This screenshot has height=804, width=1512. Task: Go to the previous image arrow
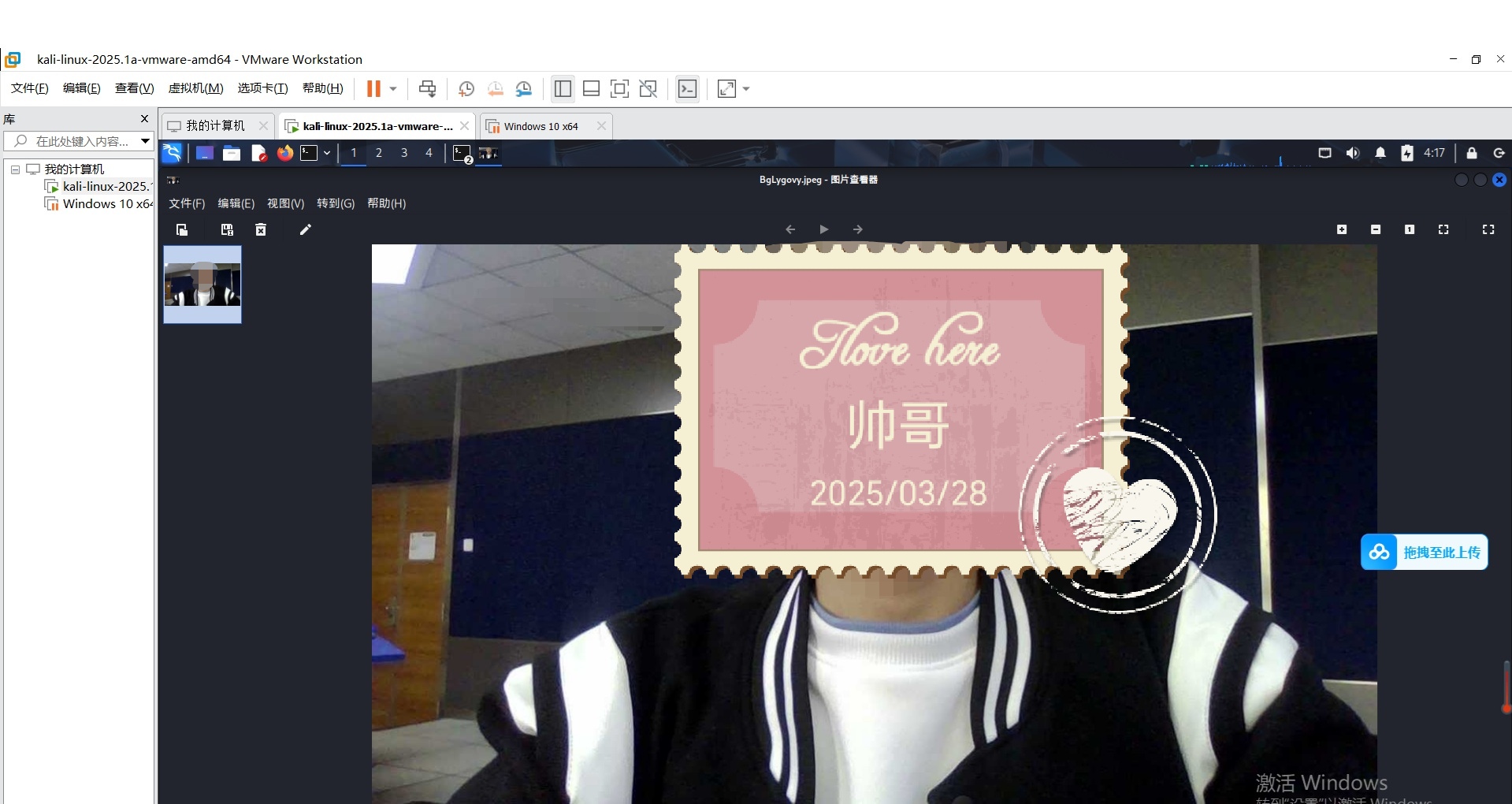pyautogui.click(x=790, y=229)
